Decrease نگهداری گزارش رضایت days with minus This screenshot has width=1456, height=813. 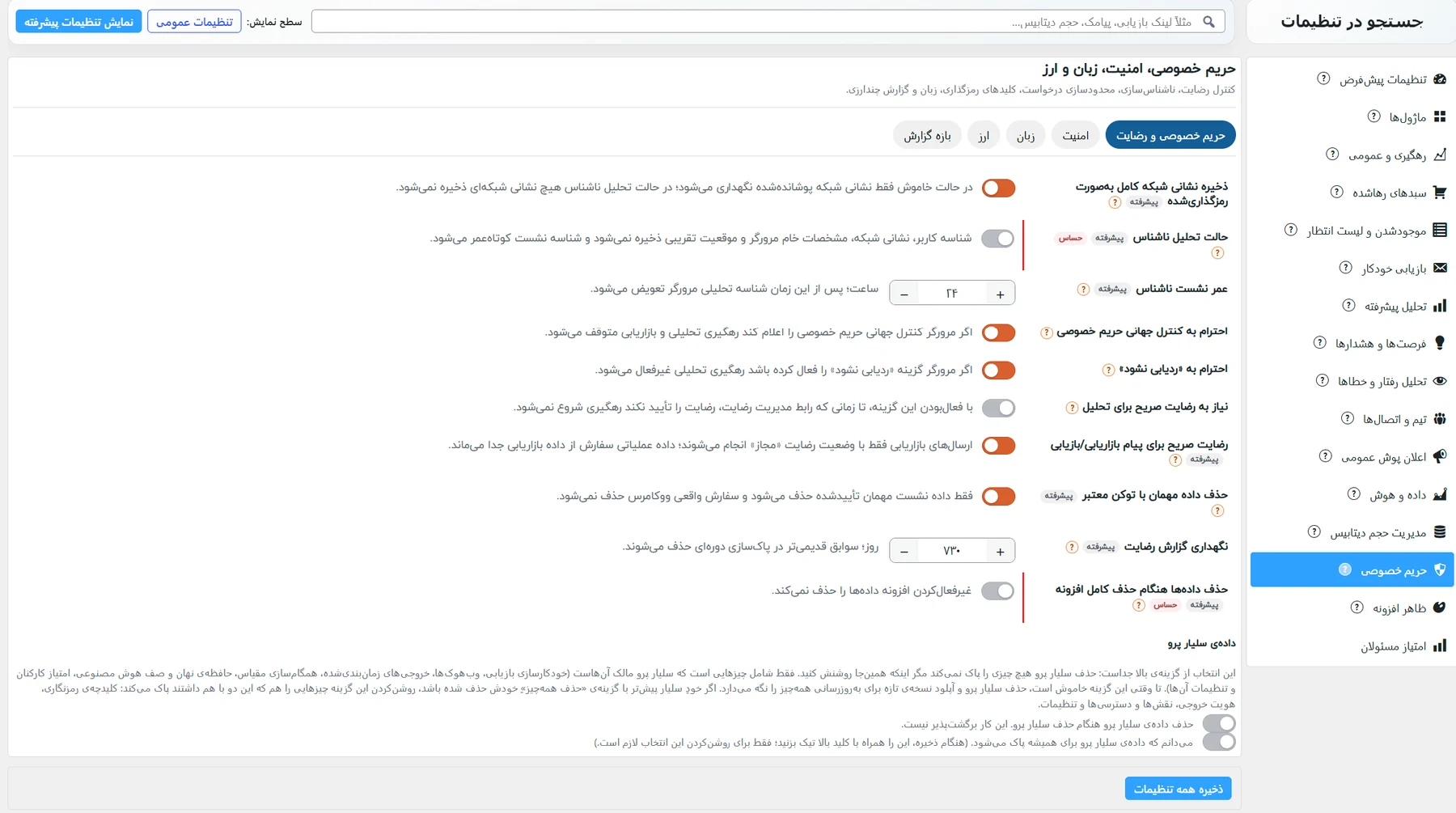(x=904, y=551)
